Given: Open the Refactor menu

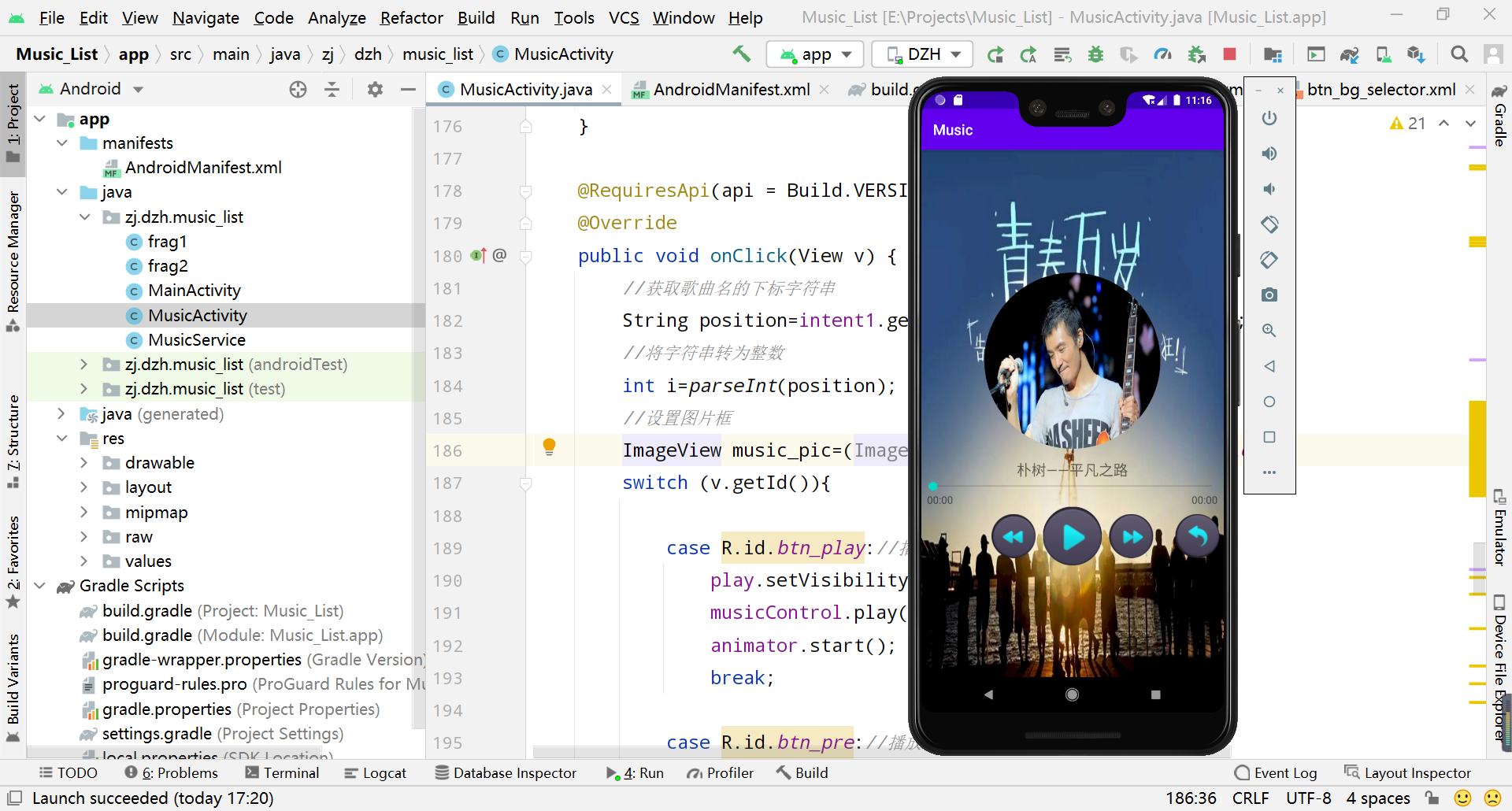Looking at the screenshot, I should [x=411, y=17].
